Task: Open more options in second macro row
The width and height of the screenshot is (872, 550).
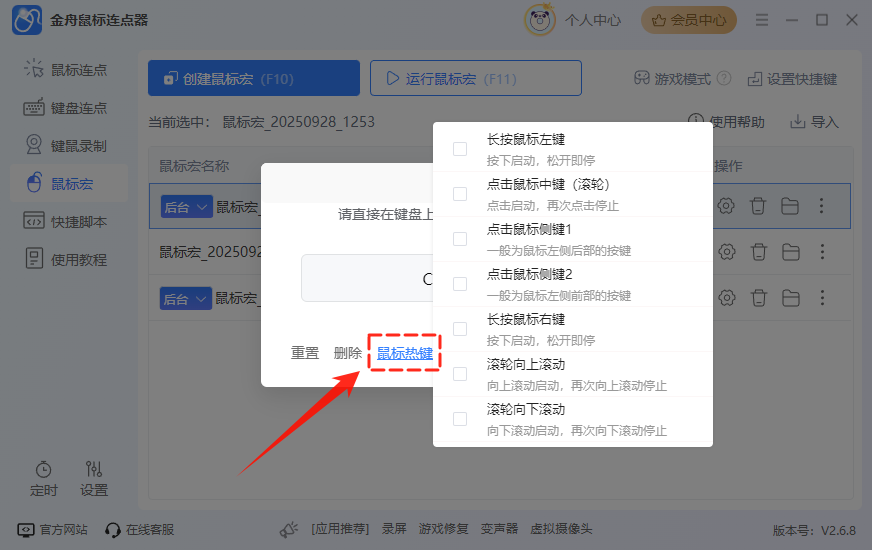Action: [823, 252]
